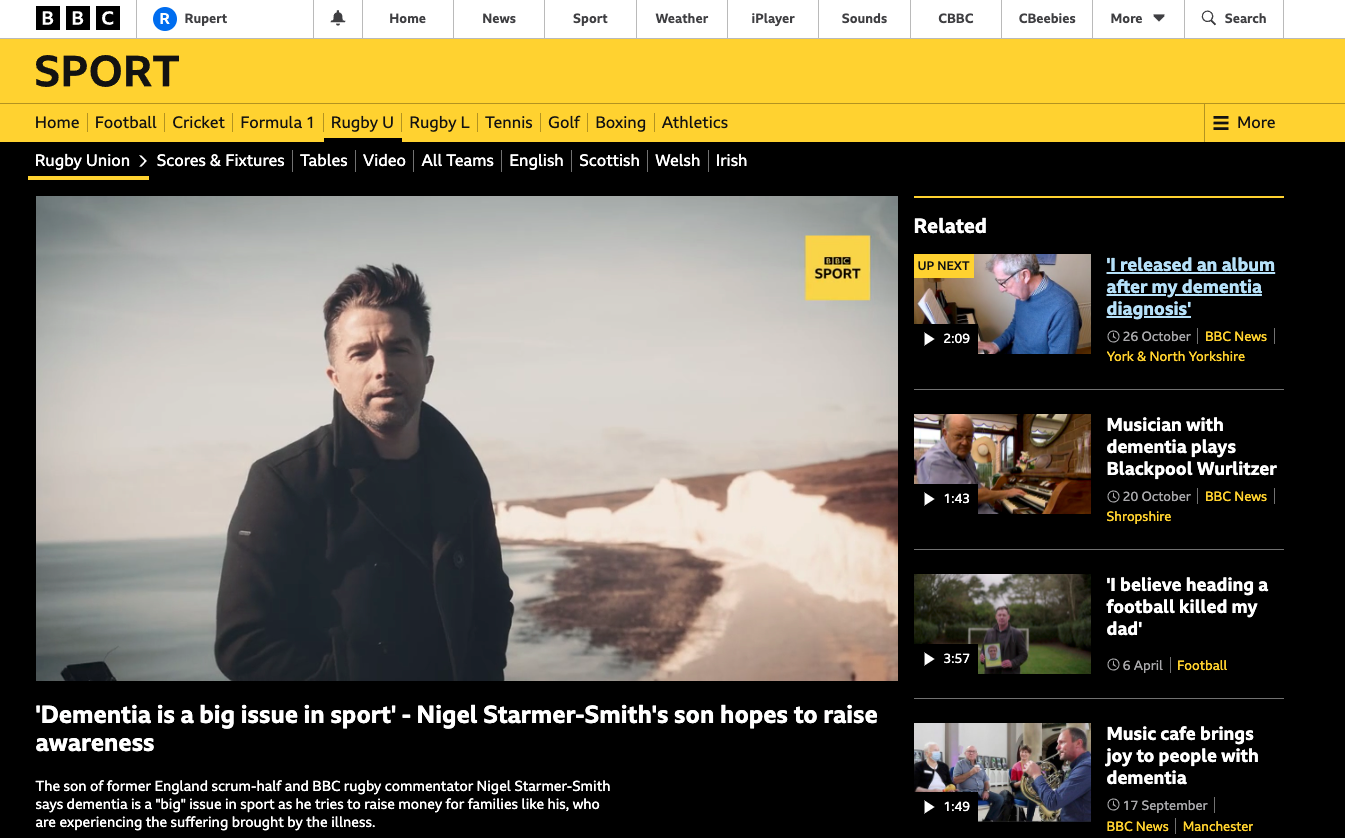
Task: Open the English rugby link
Action: point(536,161)
